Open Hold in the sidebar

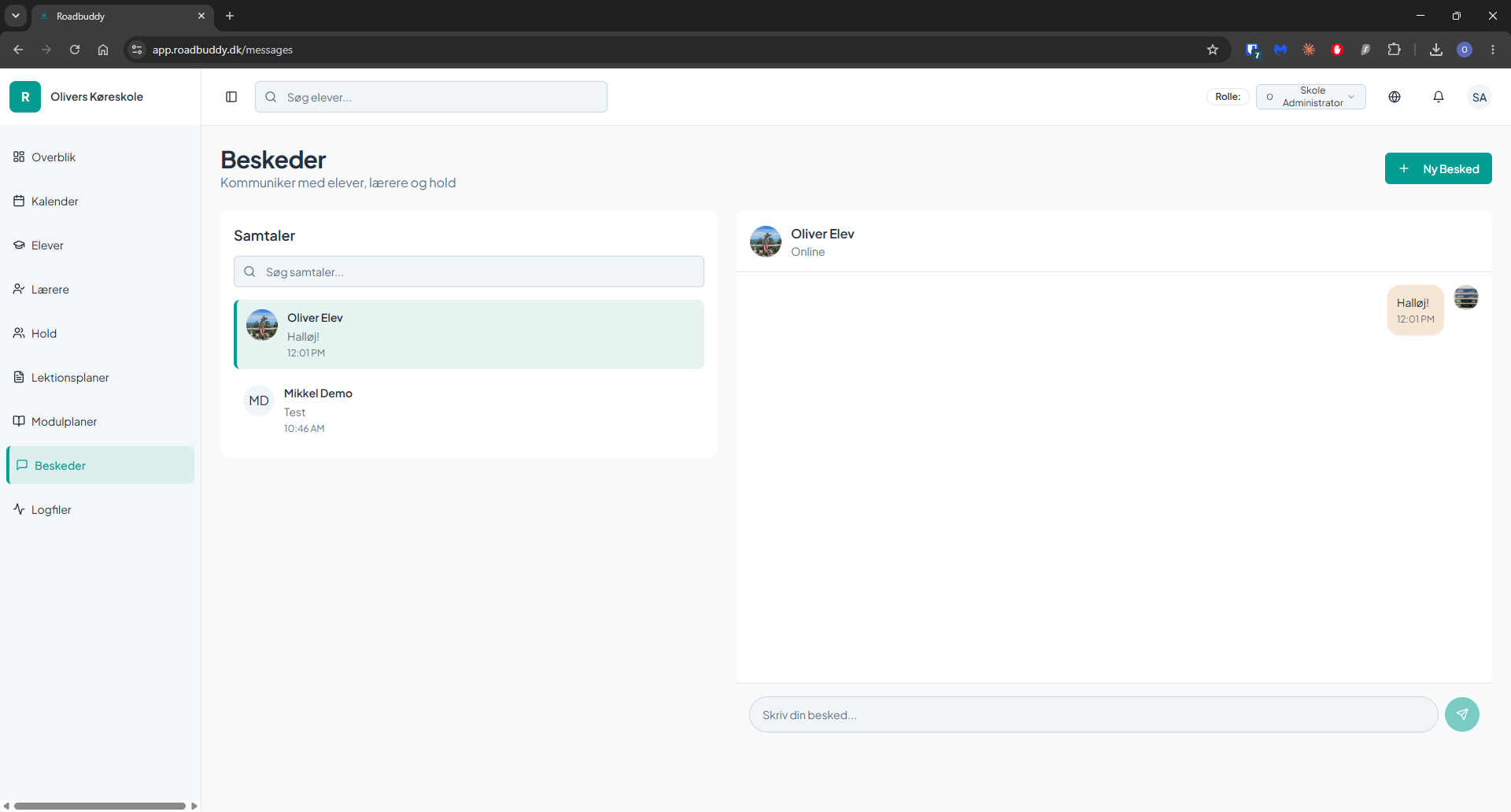pyautogui.click(x=100, y=333)
